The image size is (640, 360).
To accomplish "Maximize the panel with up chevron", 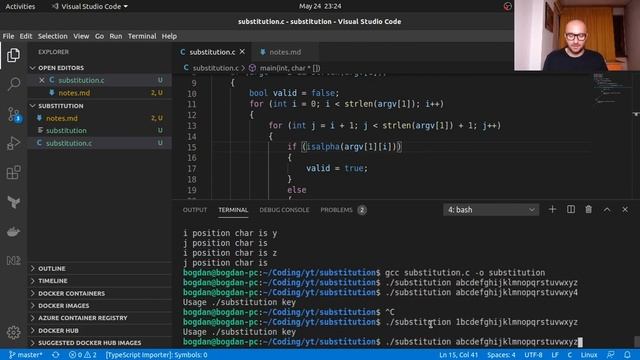I will (607, 209).
